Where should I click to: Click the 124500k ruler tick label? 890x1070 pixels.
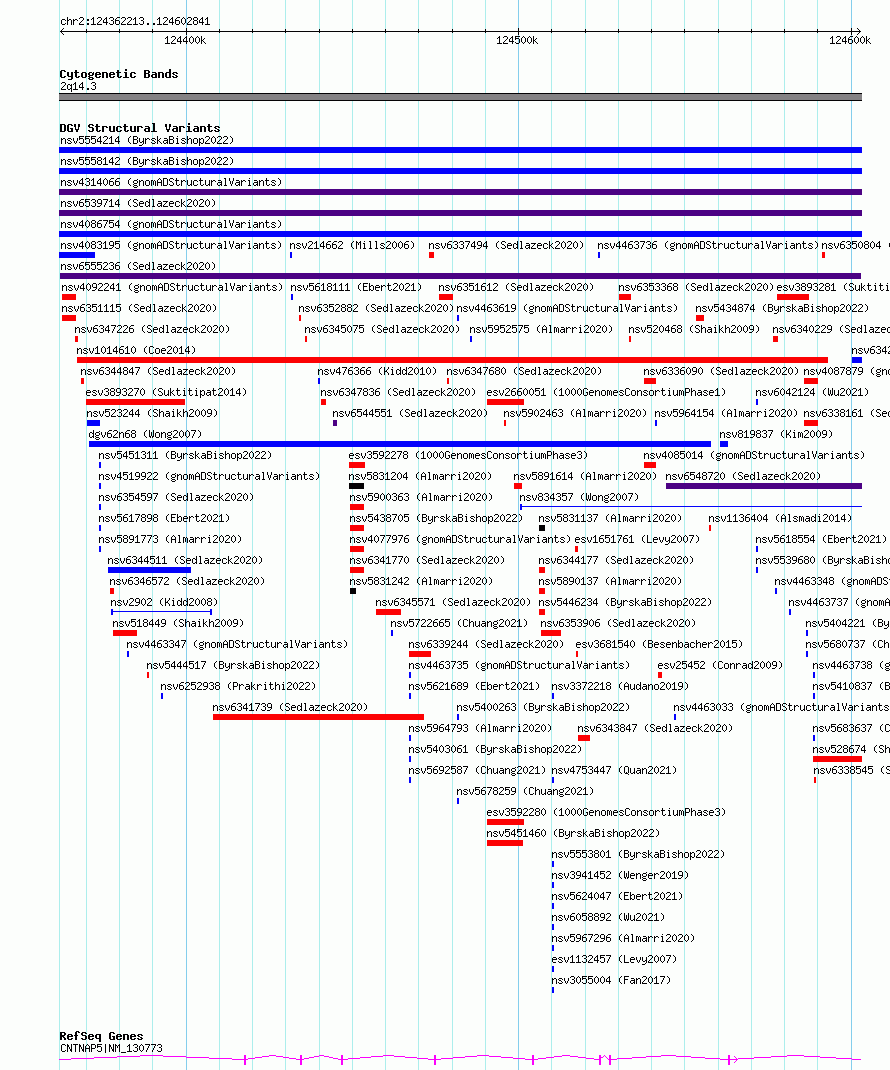point(517,41)
